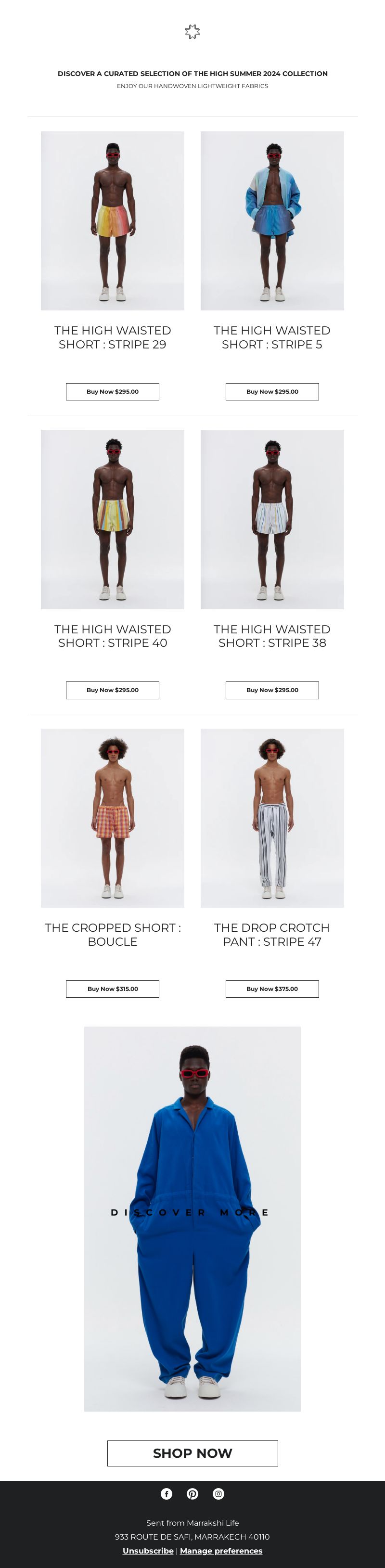
Task: Buy the Drop Crotch Pant for $375.00
Action: (x=272, y=989)
